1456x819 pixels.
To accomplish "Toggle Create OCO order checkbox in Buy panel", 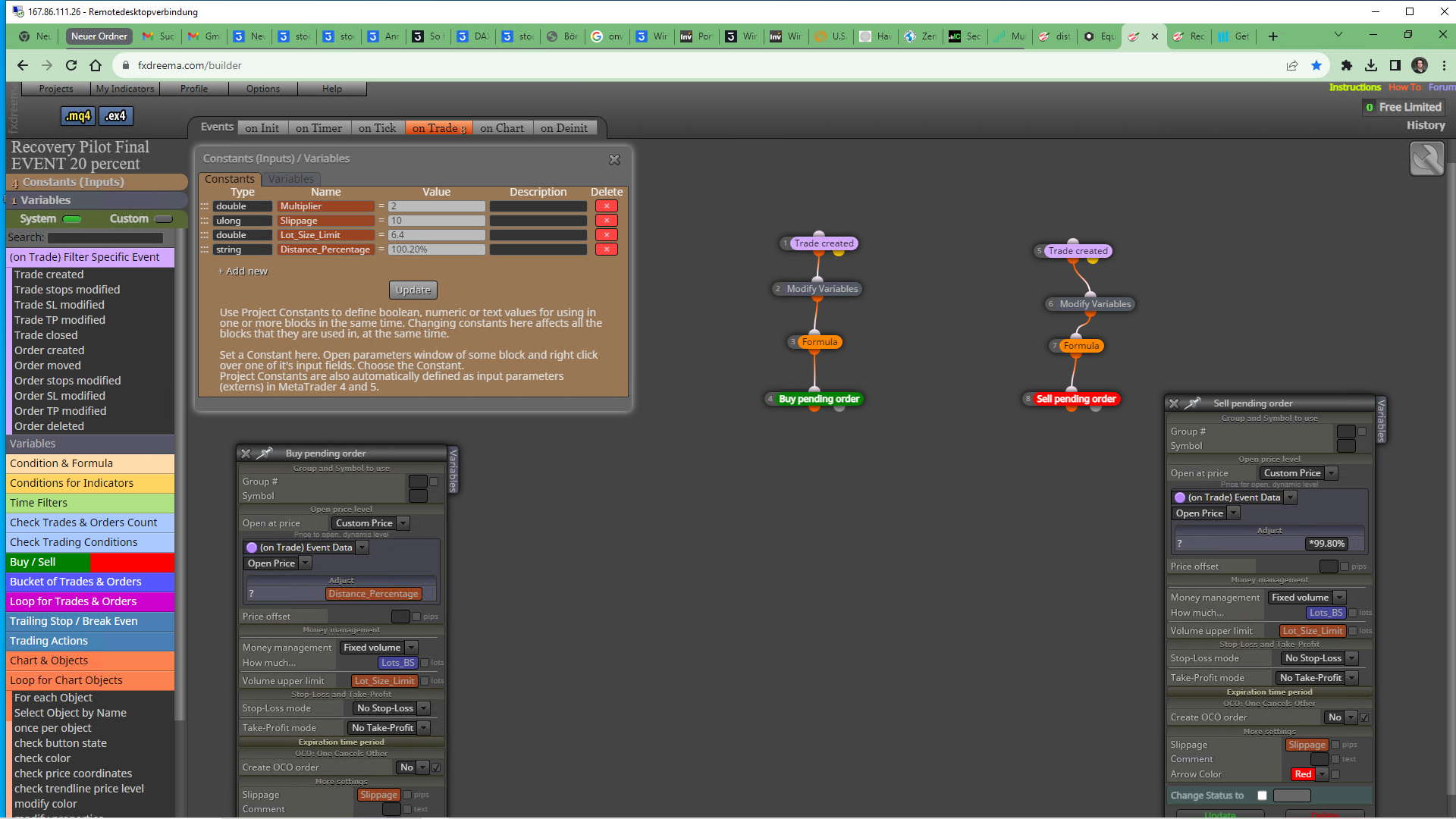I will (437, 768).
